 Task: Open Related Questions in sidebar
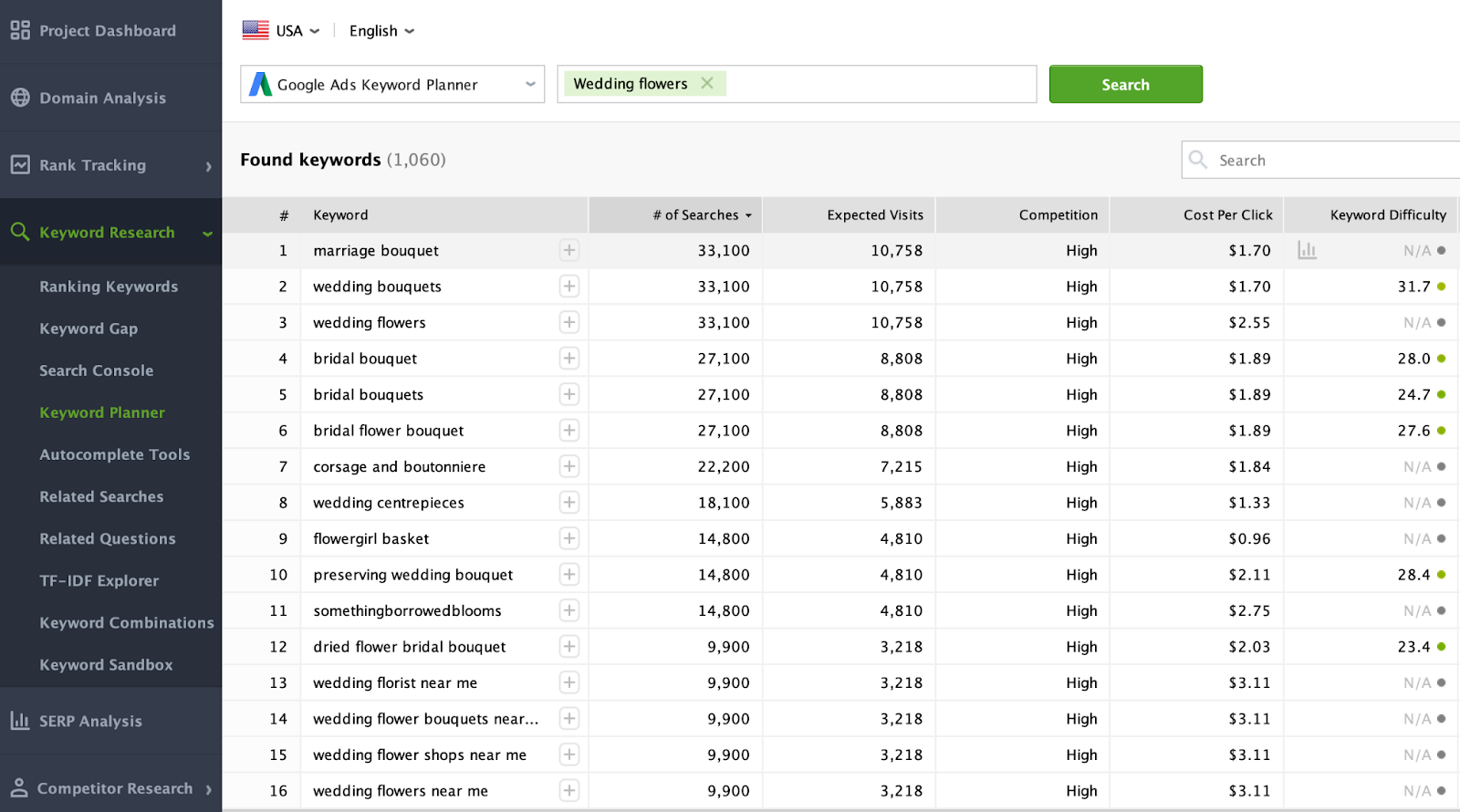pos(108,538)
